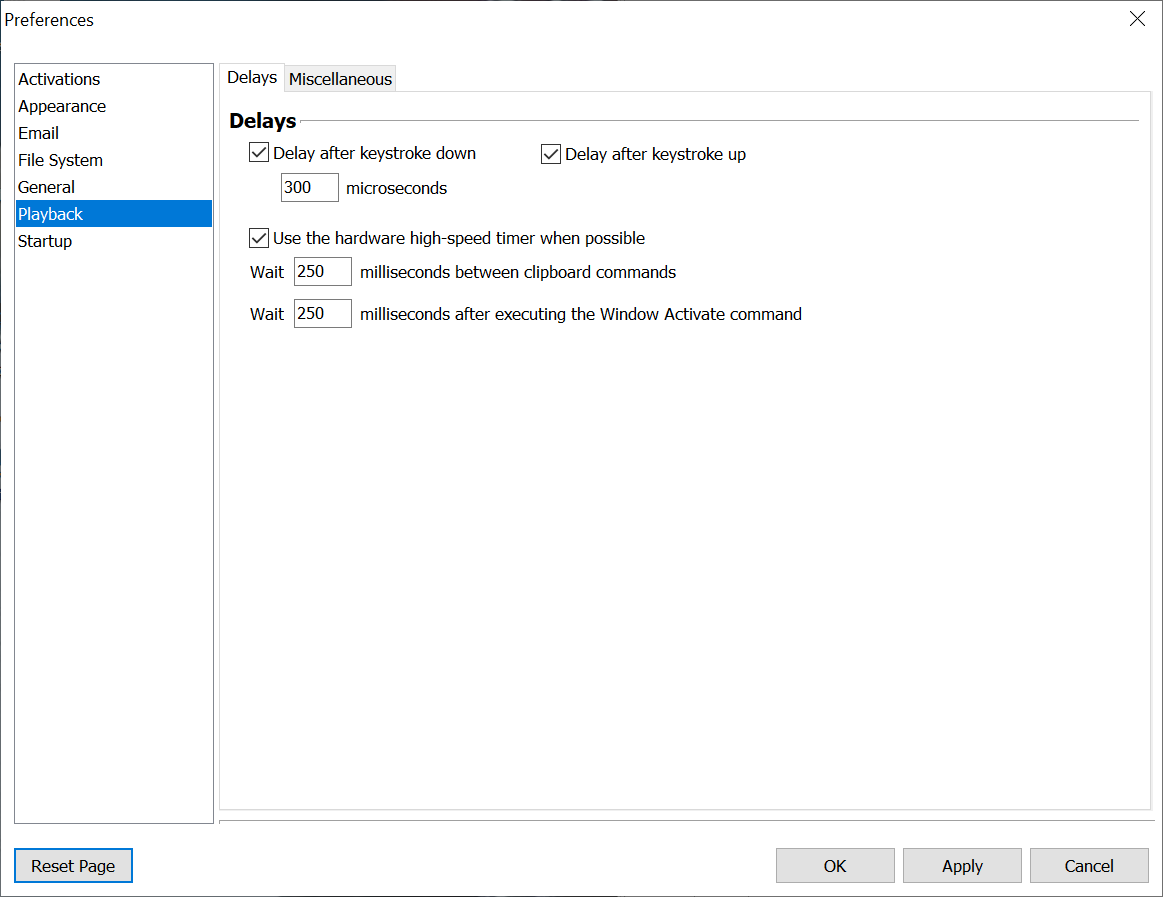Uncheck Delay after keystroke down
The height and width of the screenshot is (897, 1163).
click(x=259, y=154)
